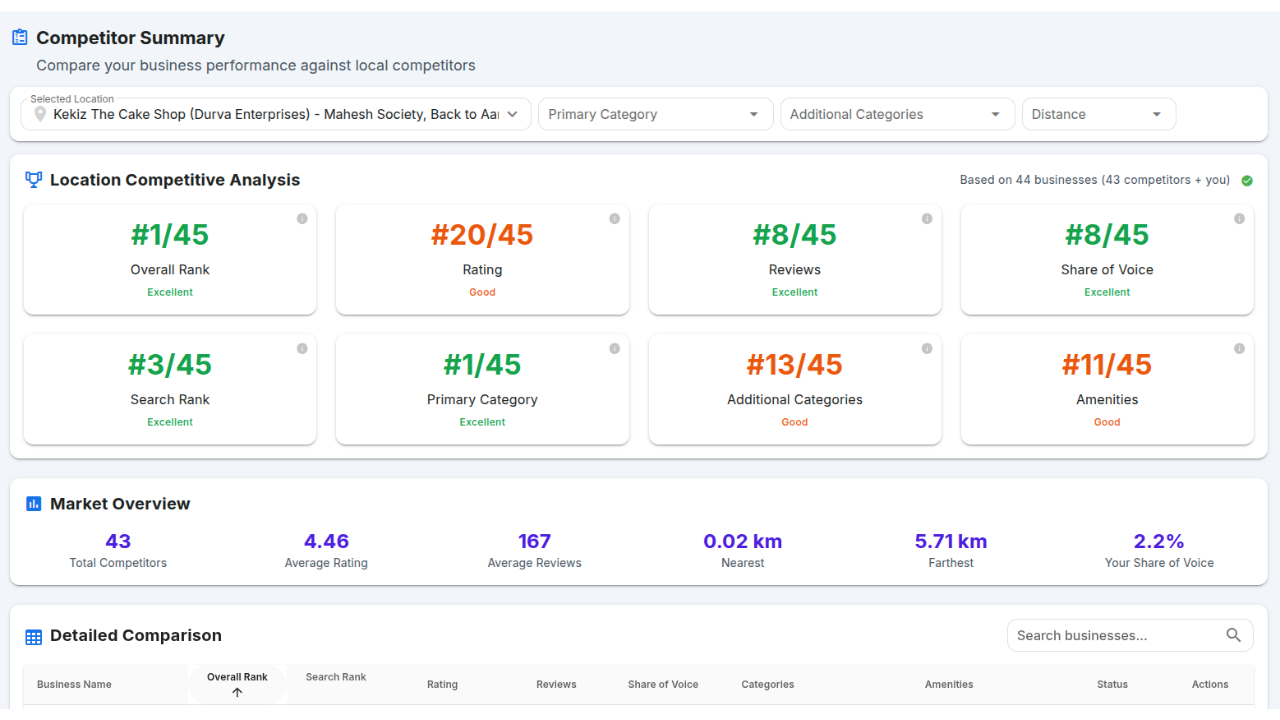
Task: Open the Selected Location selector for Kekiz The Cake Shop
Action: pos(275,114)
